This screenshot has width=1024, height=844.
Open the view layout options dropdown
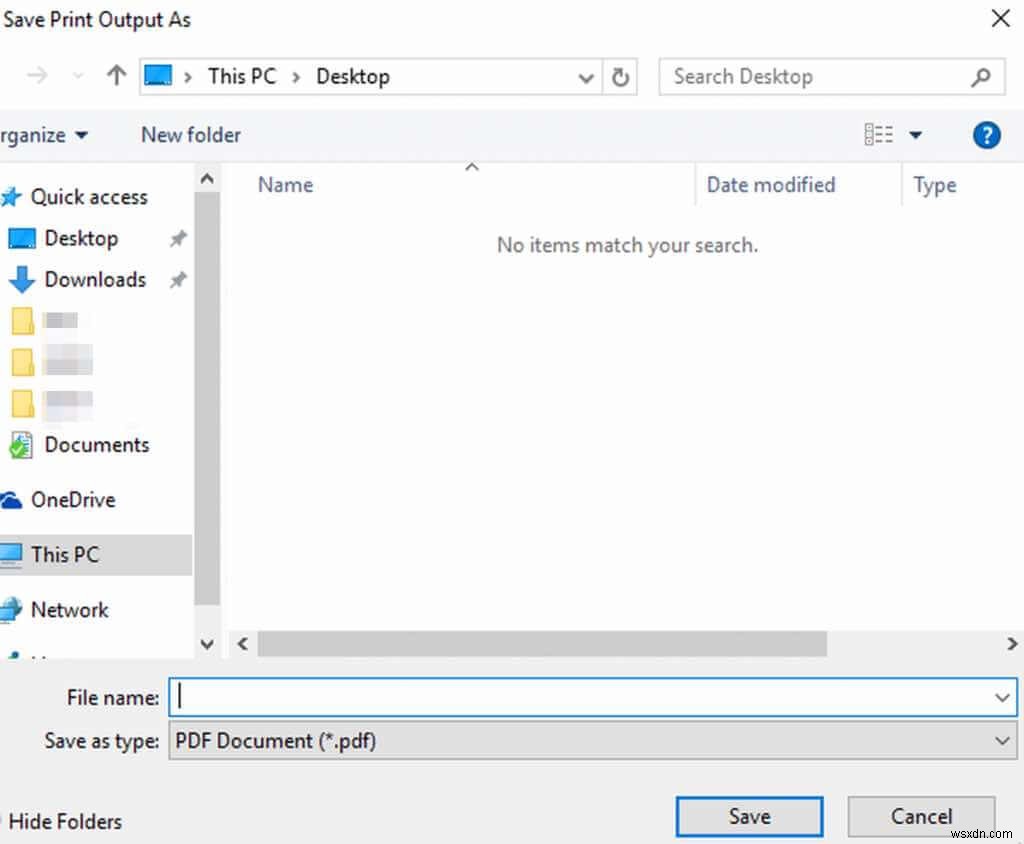coord(917,134)
